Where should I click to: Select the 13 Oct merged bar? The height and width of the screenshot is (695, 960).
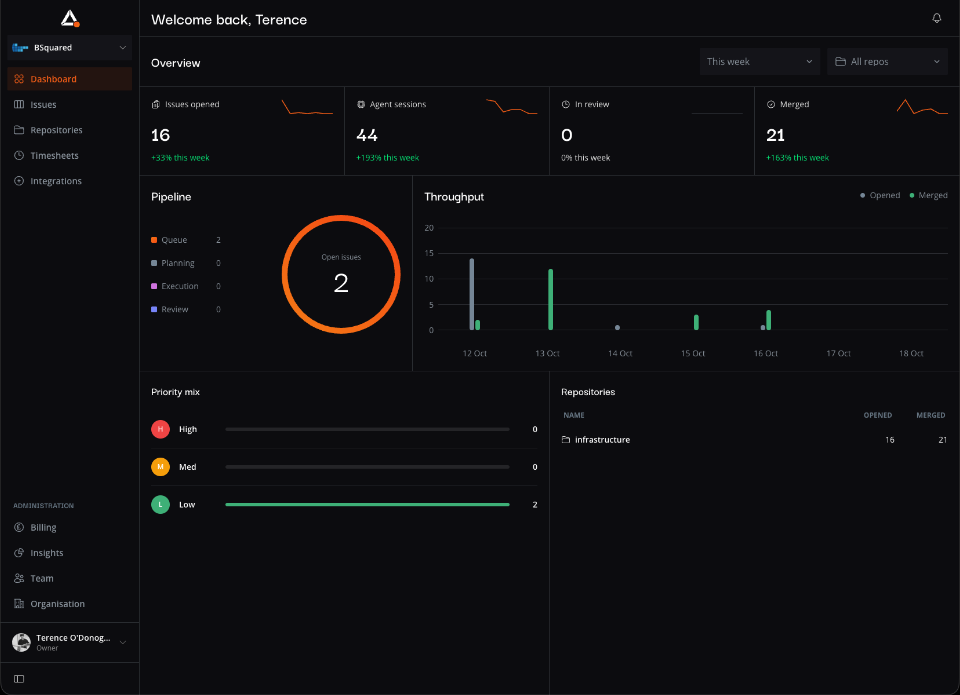(x=550, y=299)
